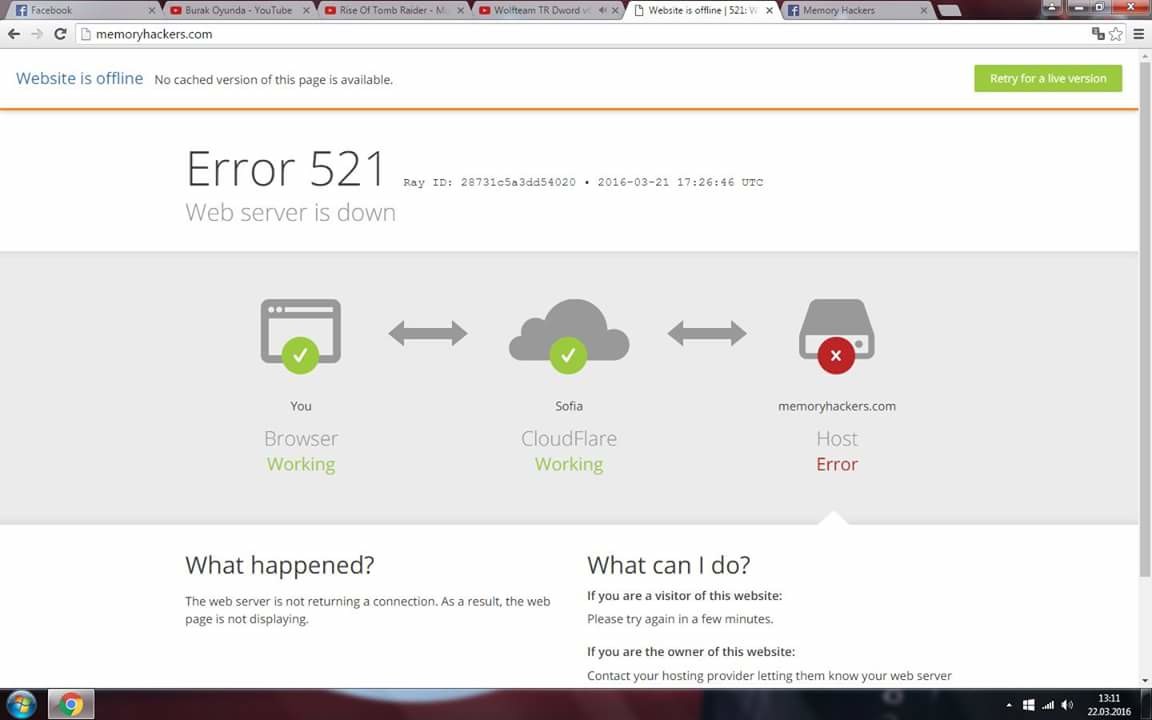Bookmark this page with the star icon
Viewport: 1152px width, 720px height.
(x=1116, y=34)
